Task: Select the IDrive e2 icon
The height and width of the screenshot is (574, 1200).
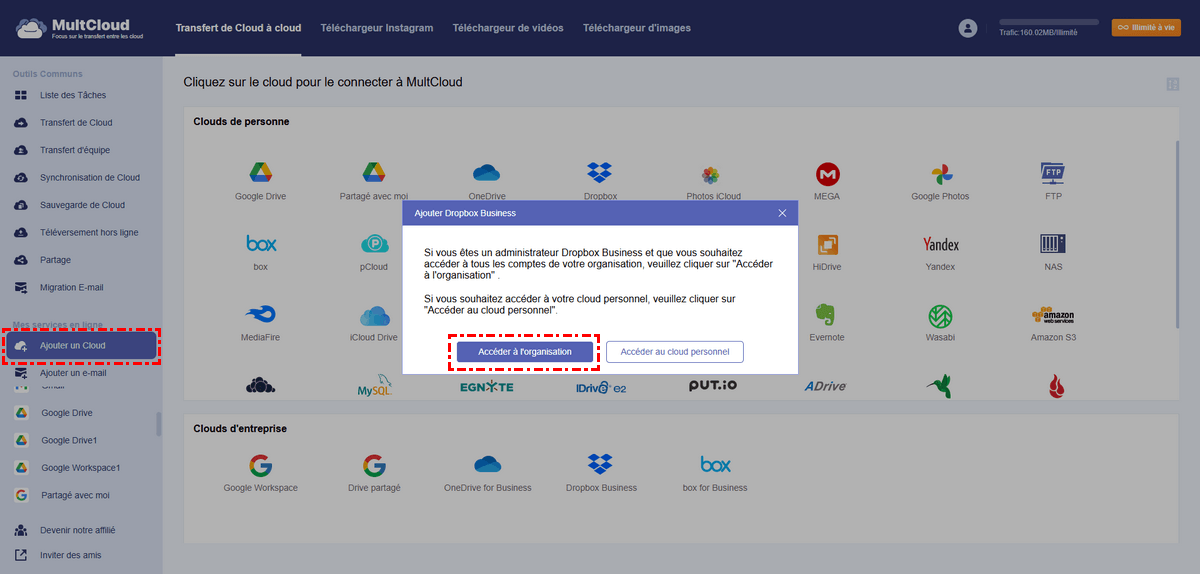Action: pyautogui.click(x=600, y=387)
